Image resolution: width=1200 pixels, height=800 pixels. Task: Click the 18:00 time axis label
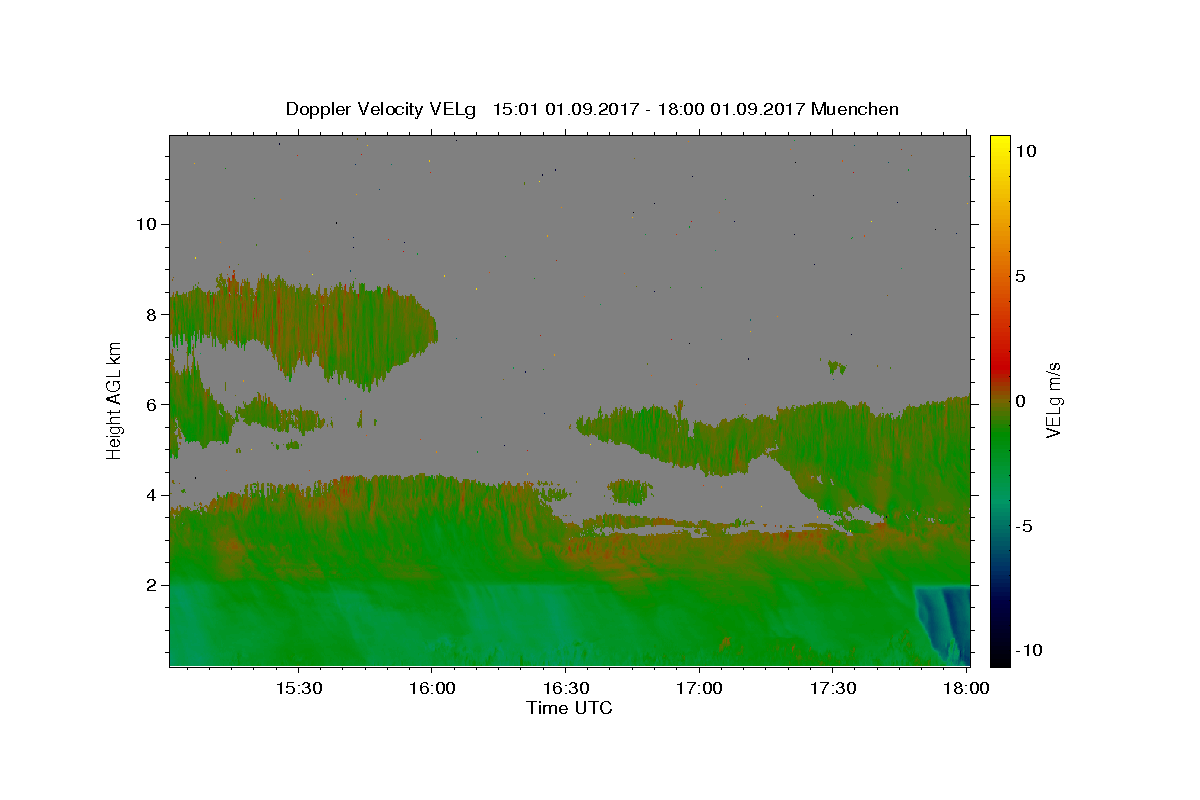[x=966, y=689]
